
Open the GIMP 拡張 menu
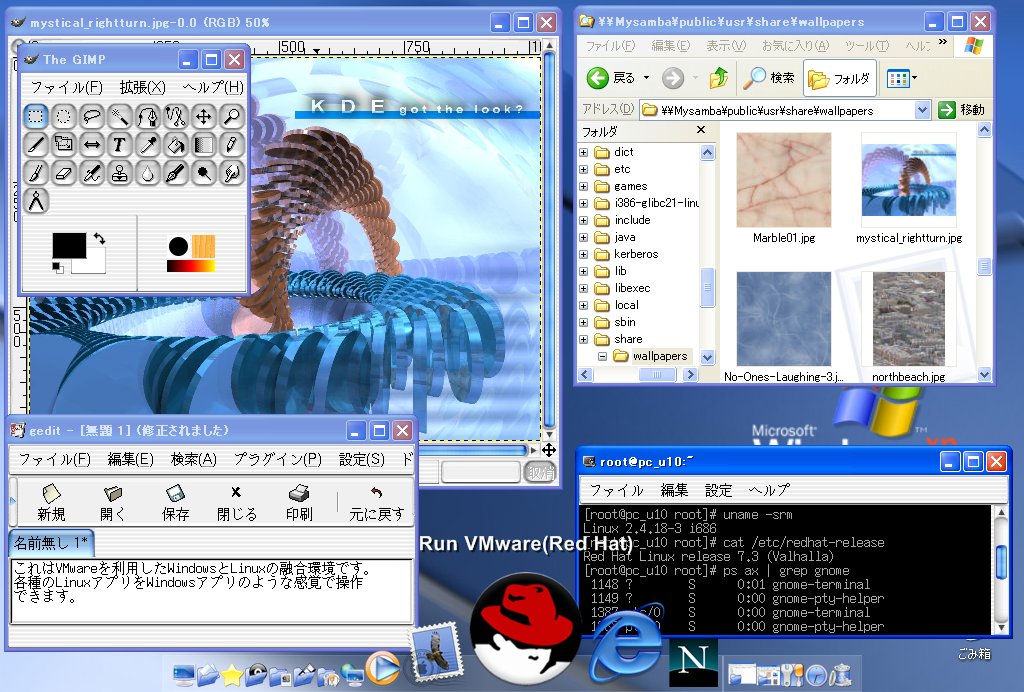tap(142, 87)
